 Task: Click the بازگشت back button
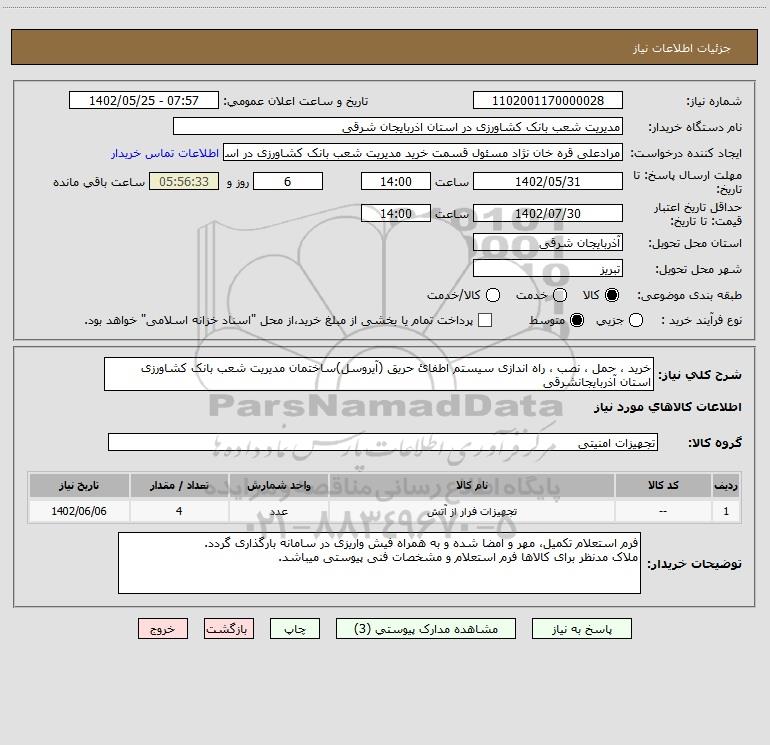(229, 629)
